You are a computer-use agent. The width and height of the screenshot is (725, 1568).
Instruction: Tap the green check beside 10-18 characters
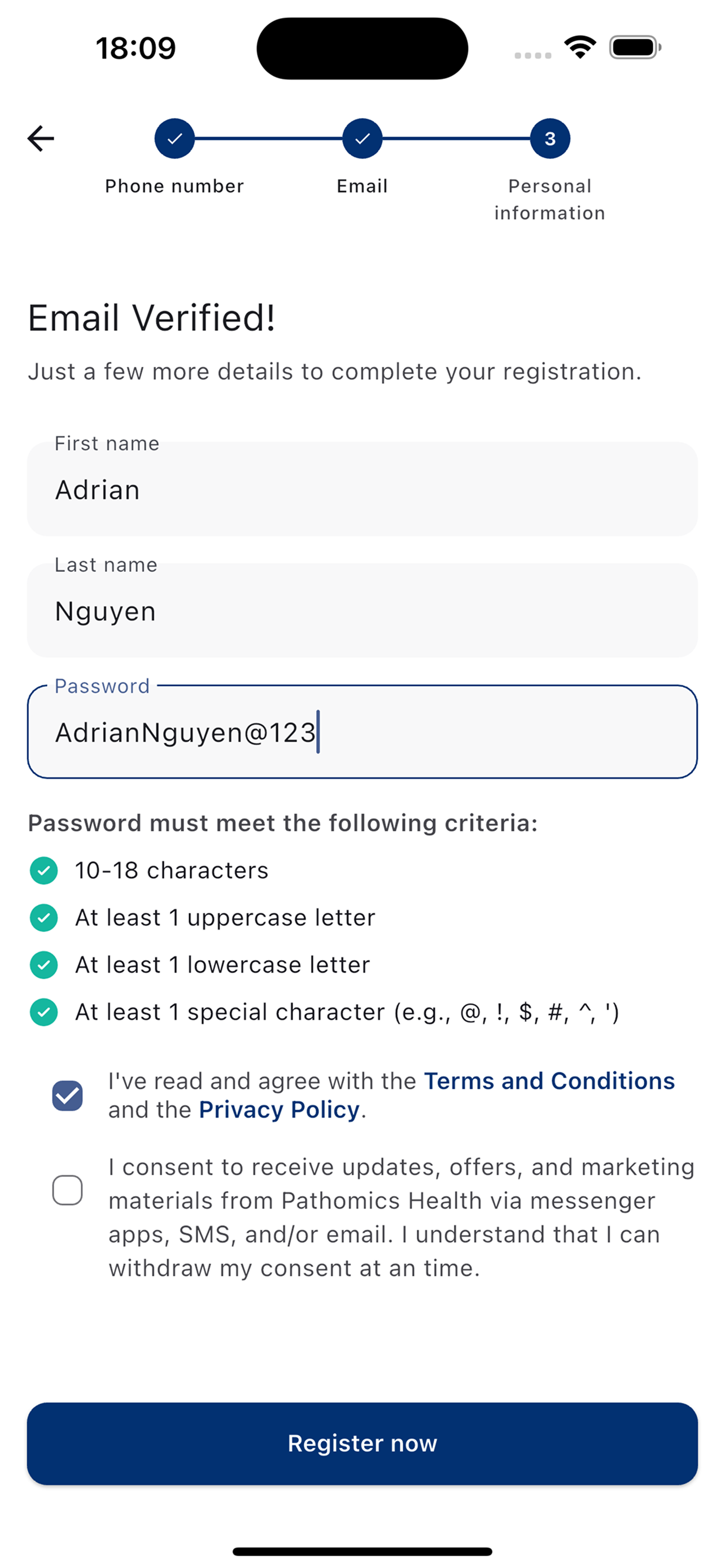tap(44, 870)
